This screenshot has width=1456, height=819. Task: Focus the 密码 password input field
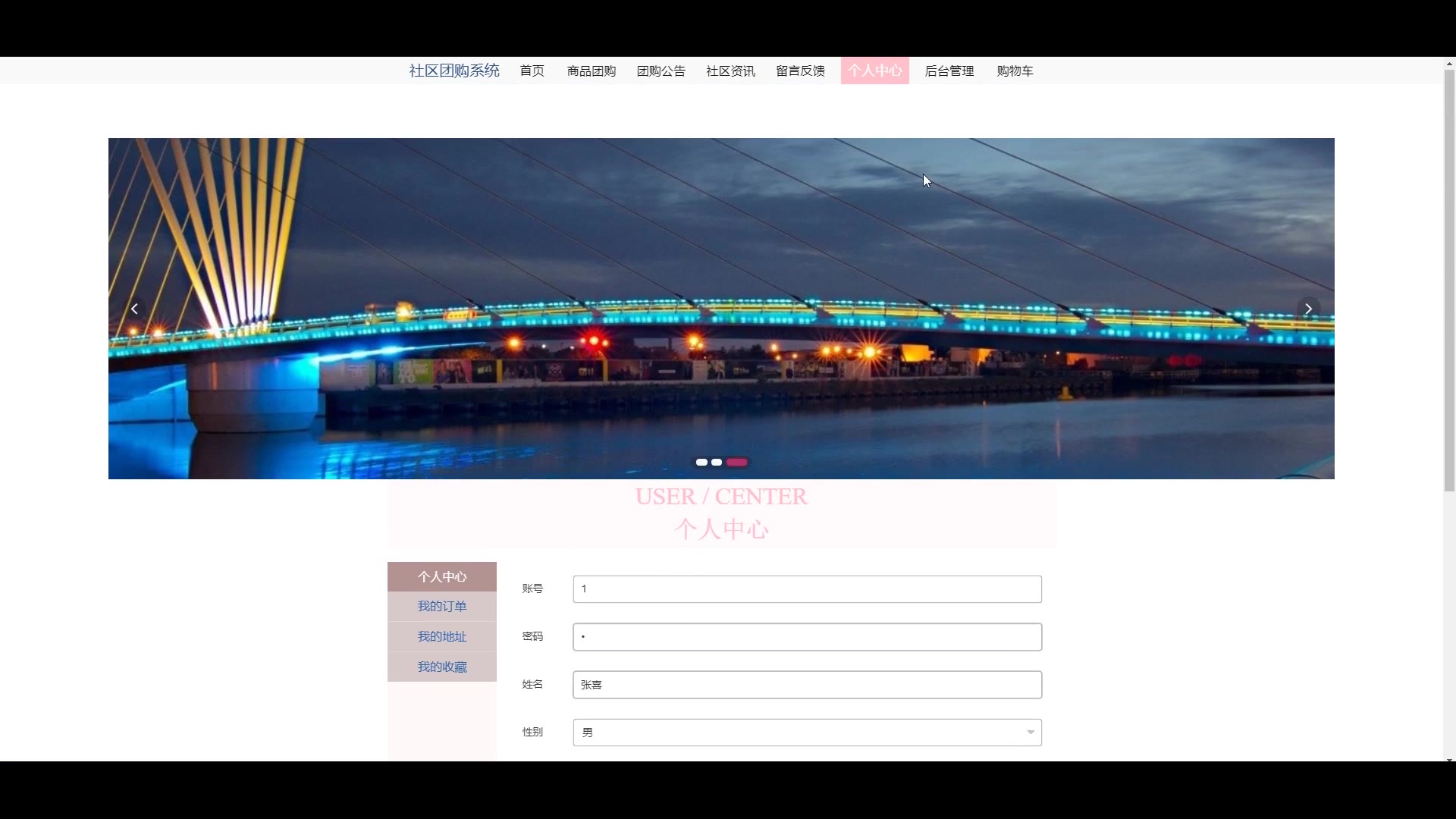coord(807,637)
